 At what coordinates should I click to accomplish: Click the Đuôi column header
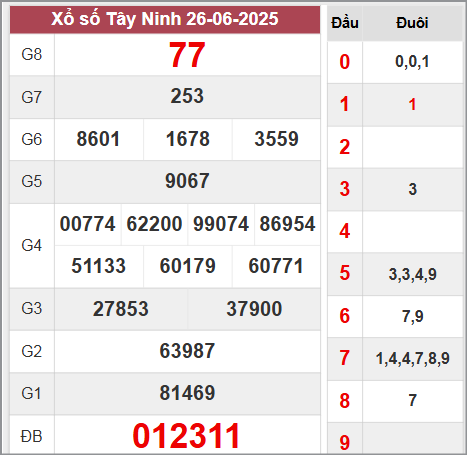coord(412,23)
